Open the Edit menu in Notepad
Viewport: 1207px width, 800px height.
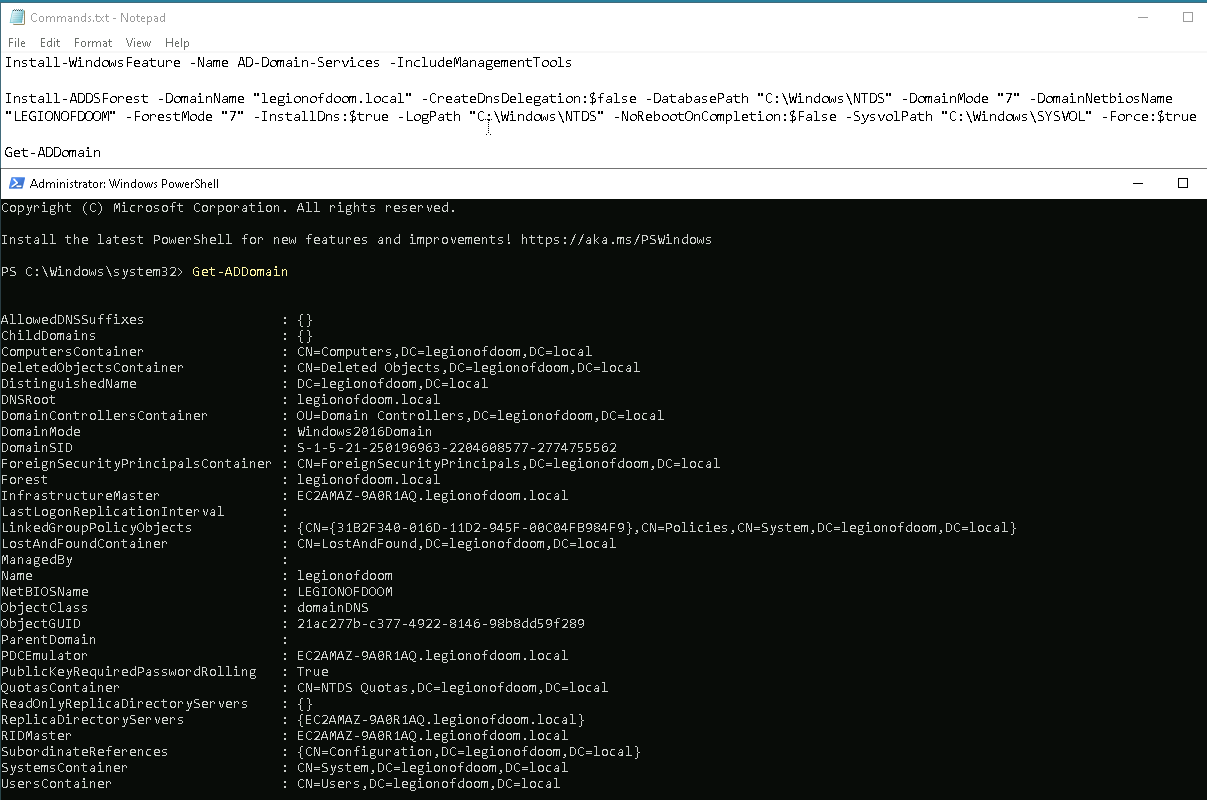pos(50,43)
